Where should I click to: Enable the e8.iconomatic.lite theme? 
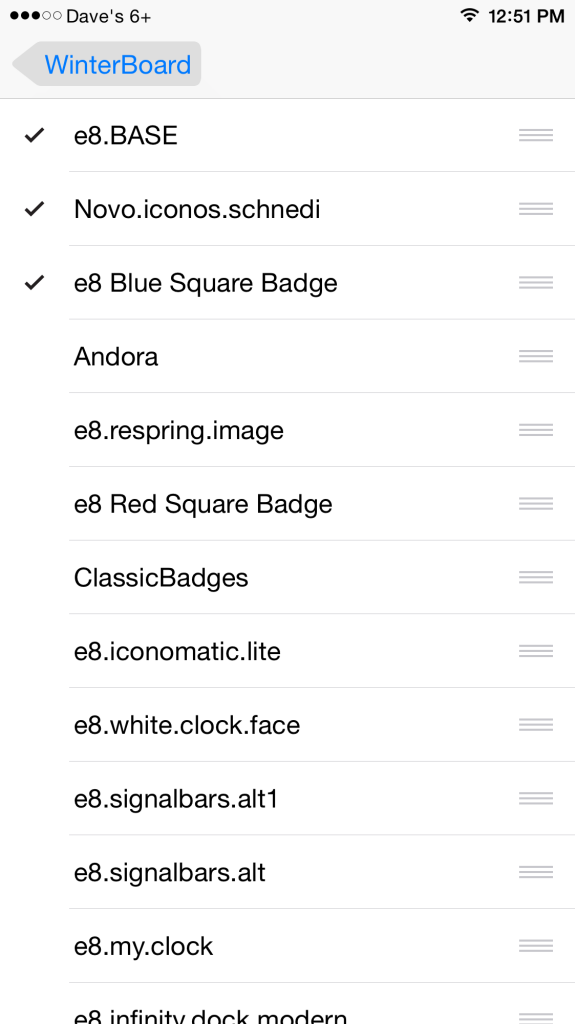(x=288, y=651)
